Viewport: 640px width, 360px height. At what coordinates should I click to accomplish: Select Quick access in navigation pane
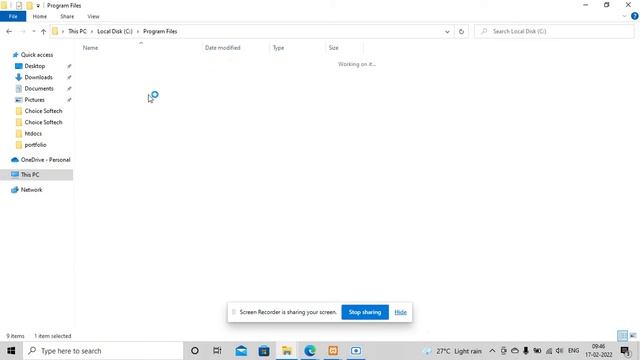click(x=37, y=55)
